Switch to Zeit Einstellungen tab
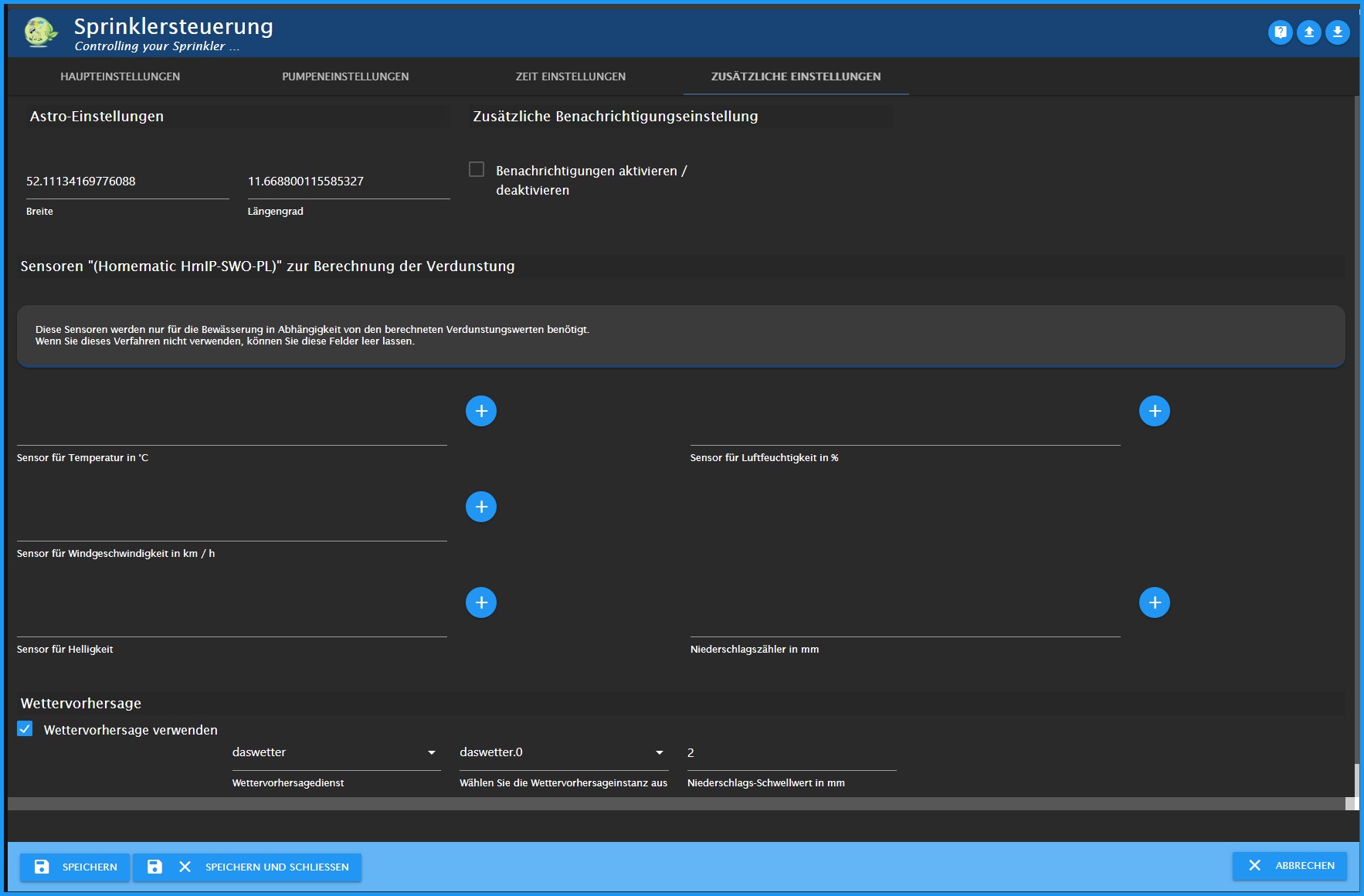The image size is (1364, 896). [571, 76]
